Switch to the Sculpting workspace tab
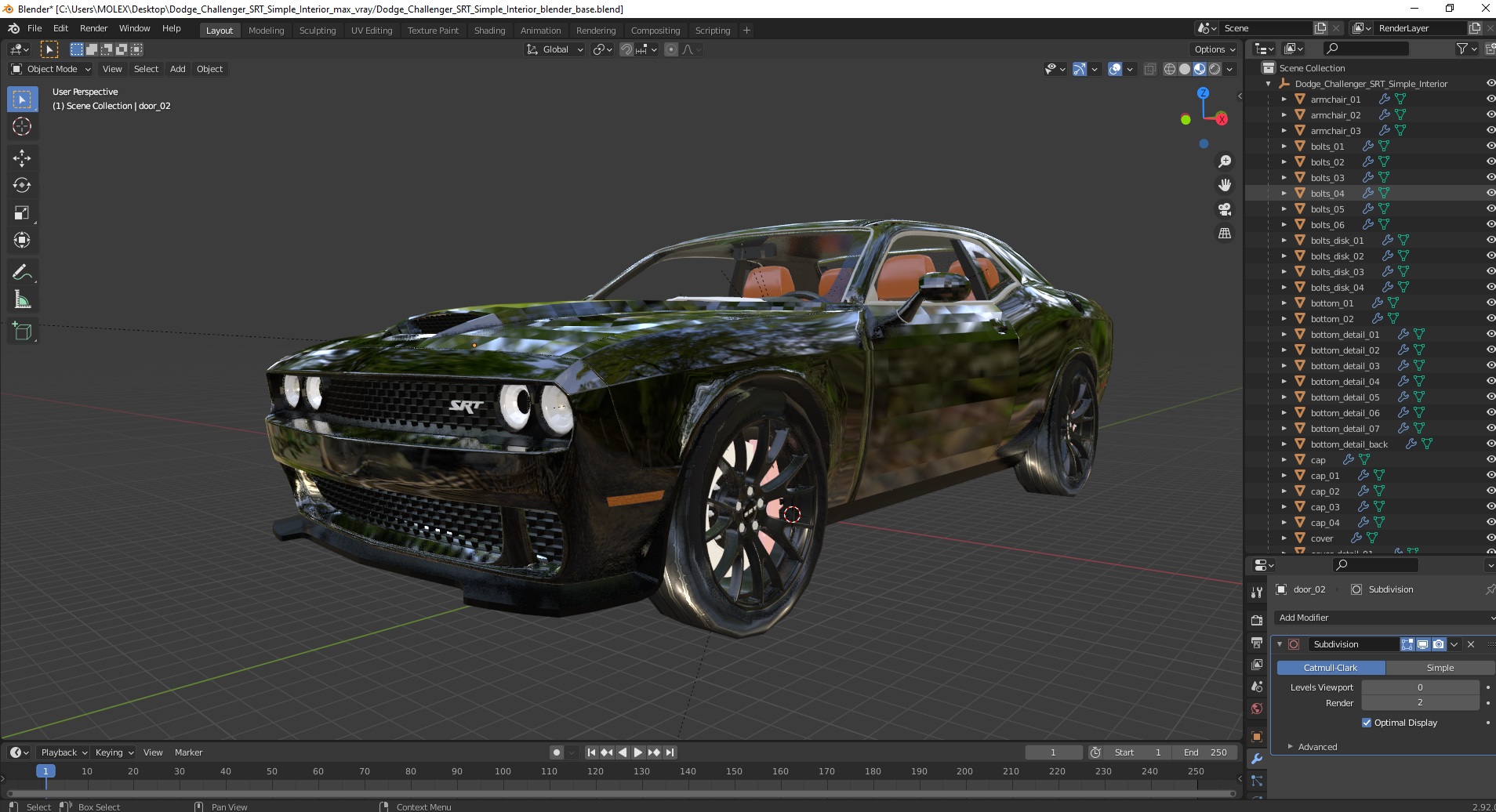Viewport: 1496px width, 812px height. 318,31
